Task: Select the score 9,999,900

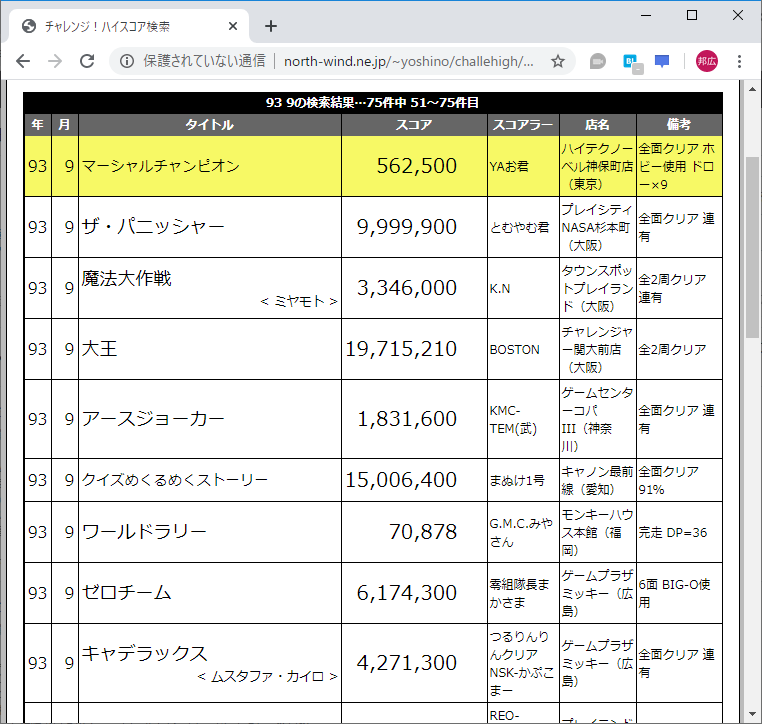Action: [406, 227]
